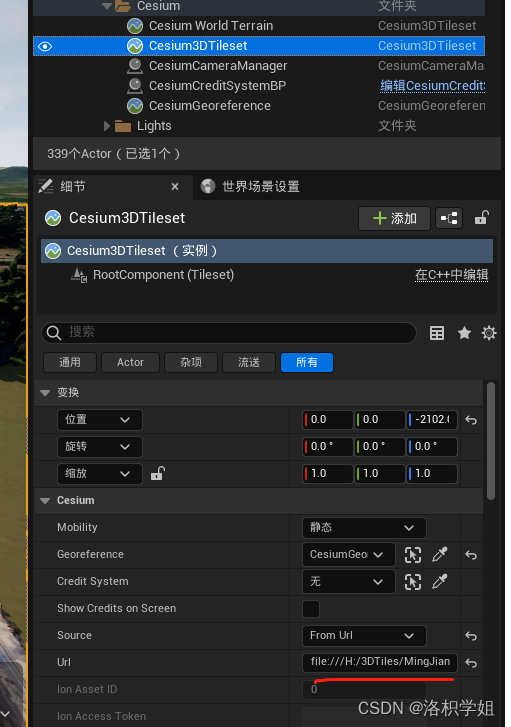This screenshot has width=511, height=727.
Task: Collapse the Cesium section
Action: coord(45,501)
